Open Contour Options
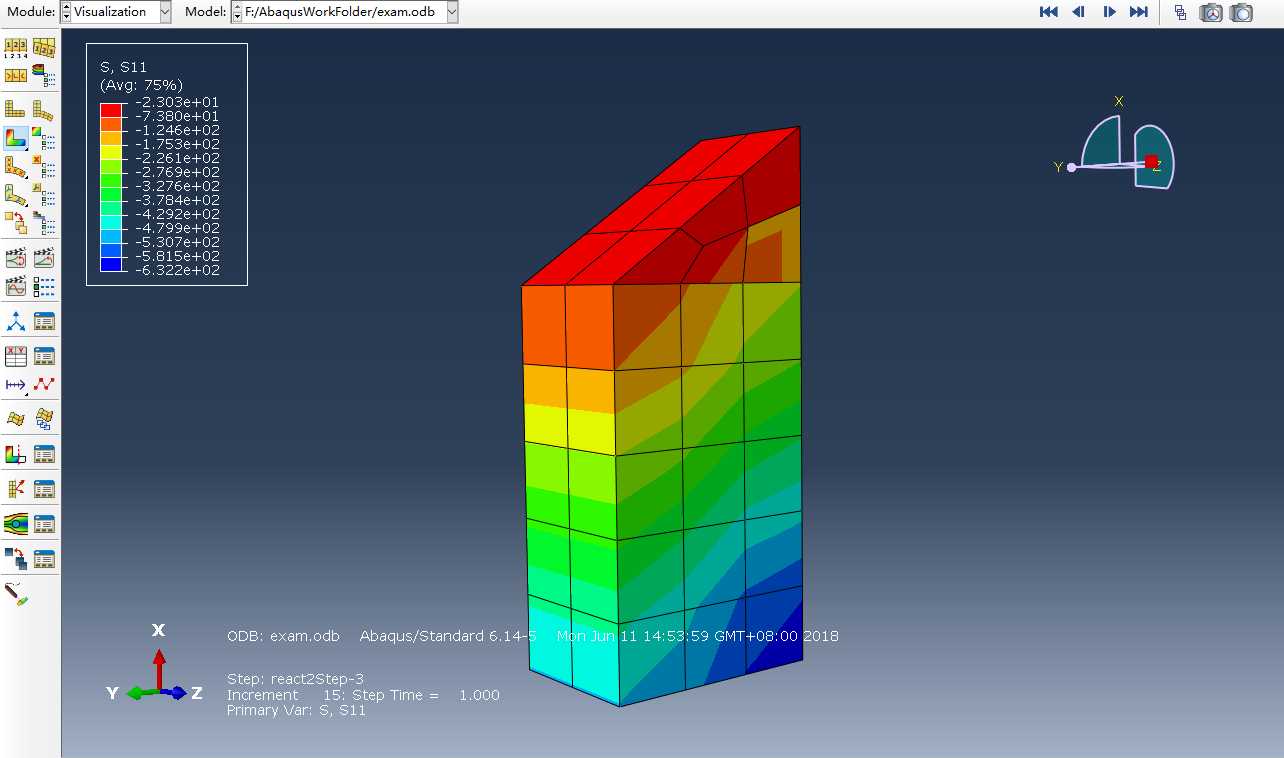 click(44, 137)
